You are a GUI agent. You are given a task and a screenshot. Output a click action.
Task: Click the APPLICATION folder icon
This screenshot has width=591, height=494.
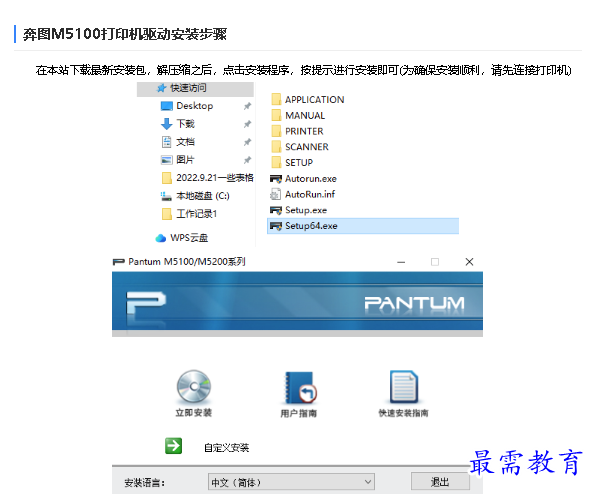point(276,99)
